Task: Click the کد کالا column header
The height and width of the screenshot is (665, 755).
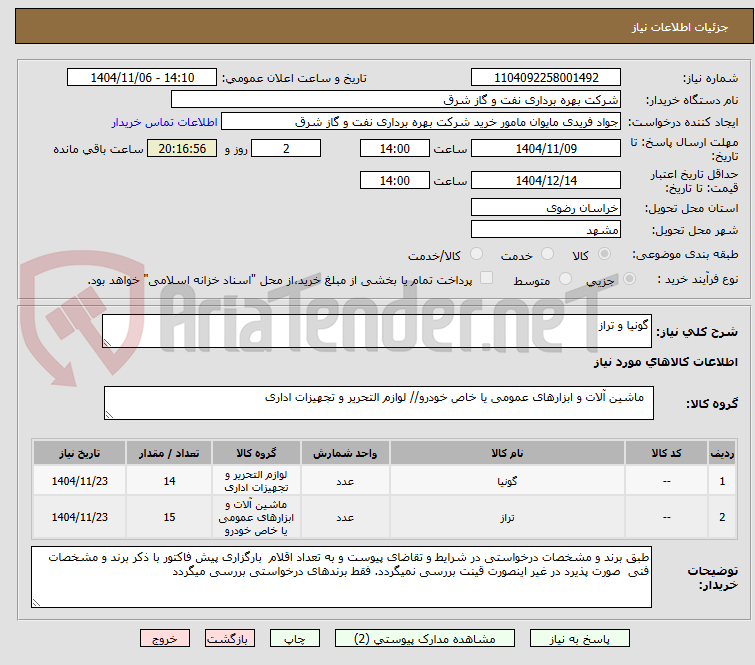Action: [666, 453]
